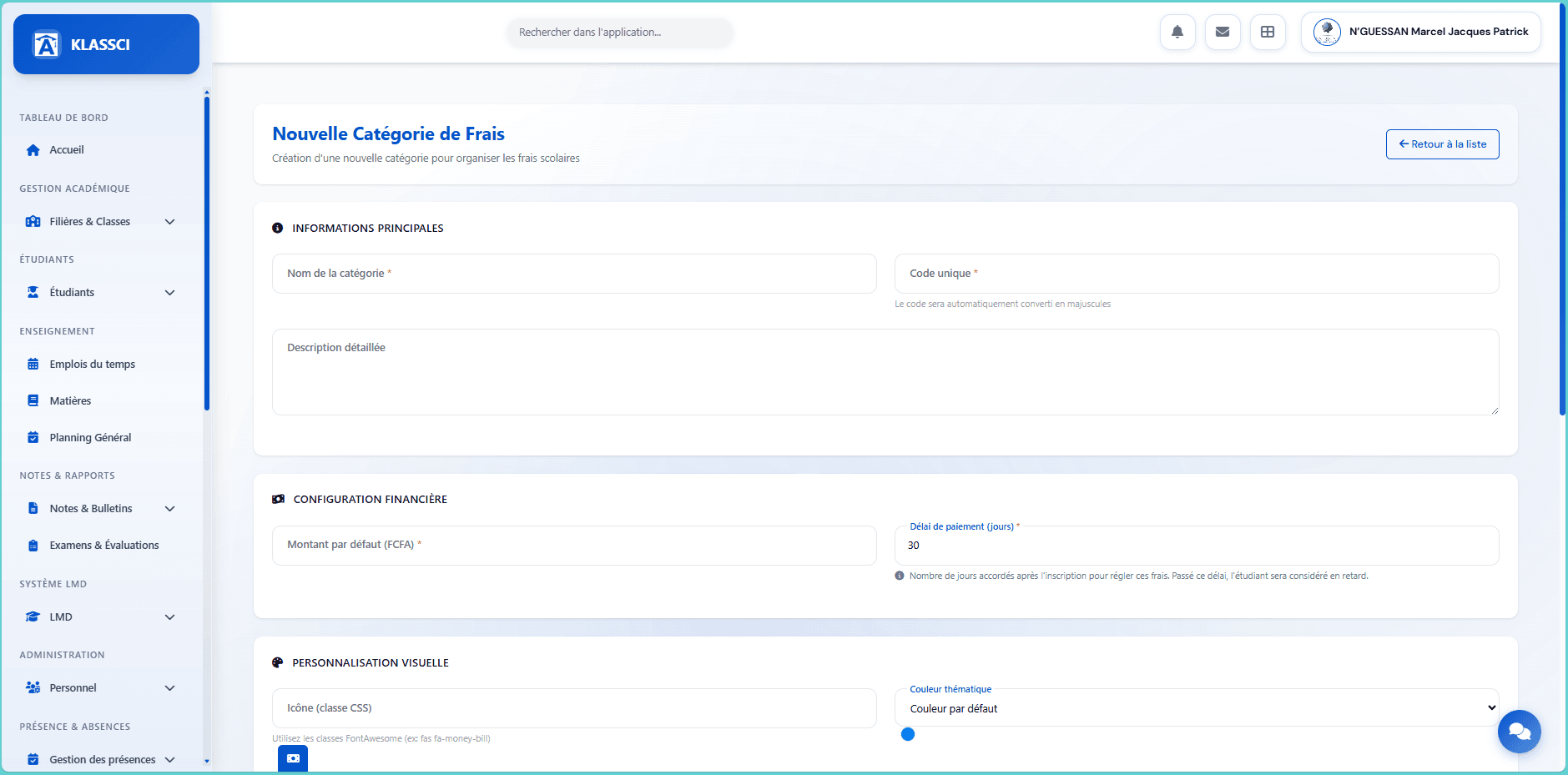
Task: Open the N'GUESSAN Marcel profile
Action: click(1421, 32)
